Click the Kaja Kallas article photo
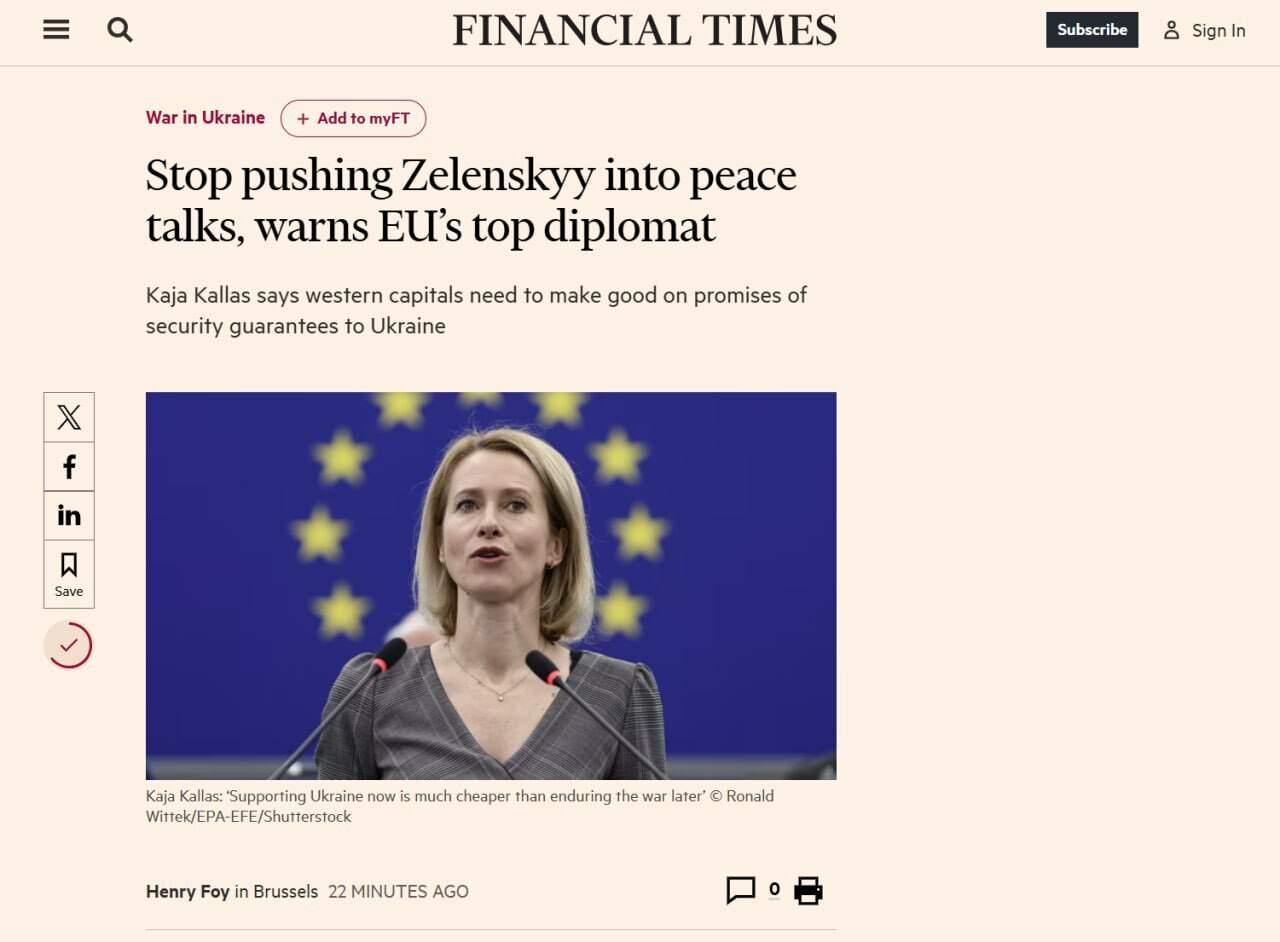 click(x=491, y=585)
